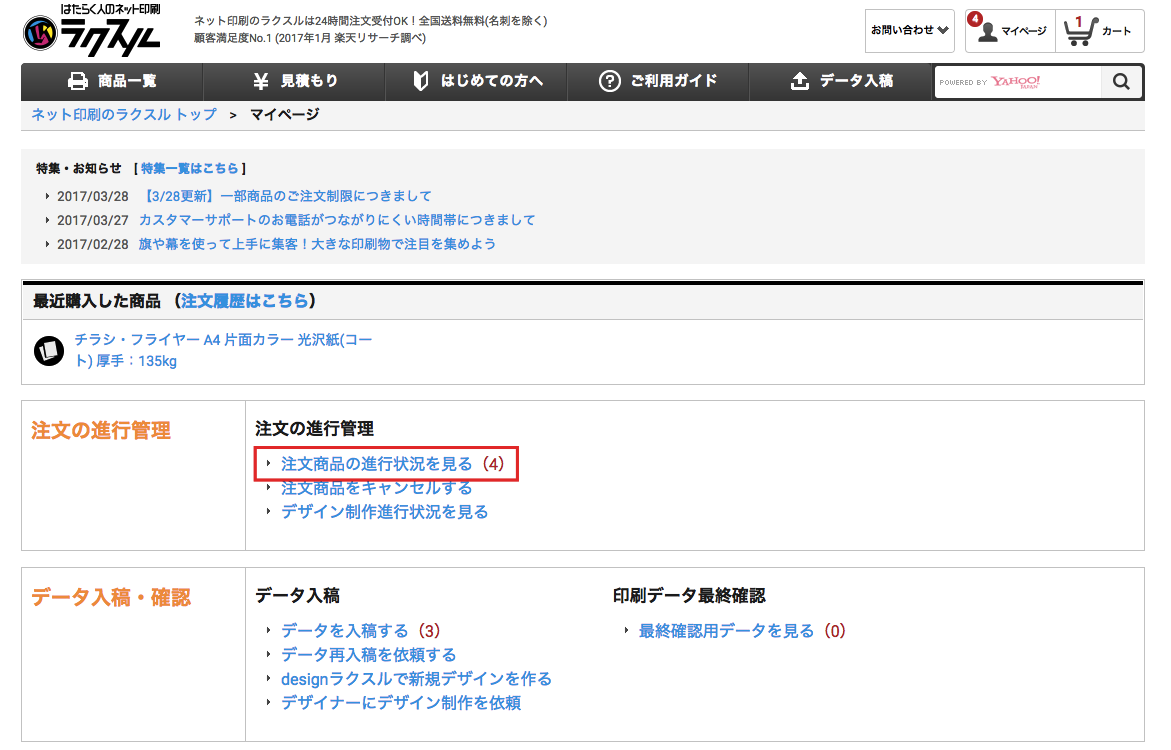
Task: Click データを入稿する link
Action: [345, 631]
